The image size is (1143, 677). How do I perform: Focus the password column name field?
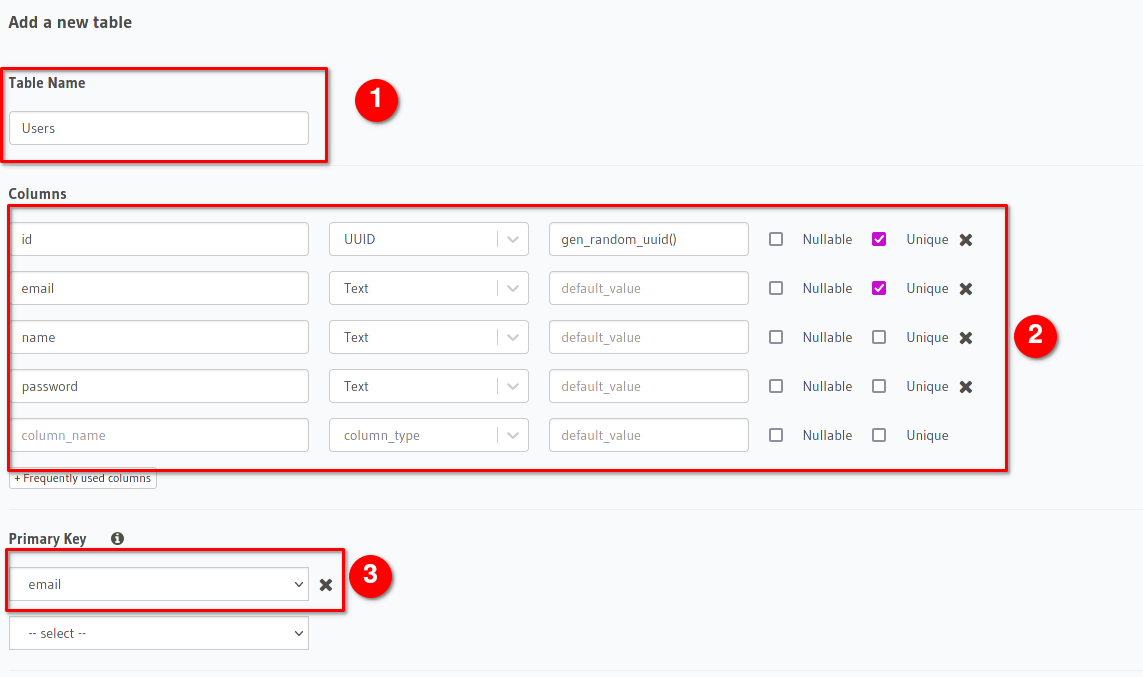(159, 387)
